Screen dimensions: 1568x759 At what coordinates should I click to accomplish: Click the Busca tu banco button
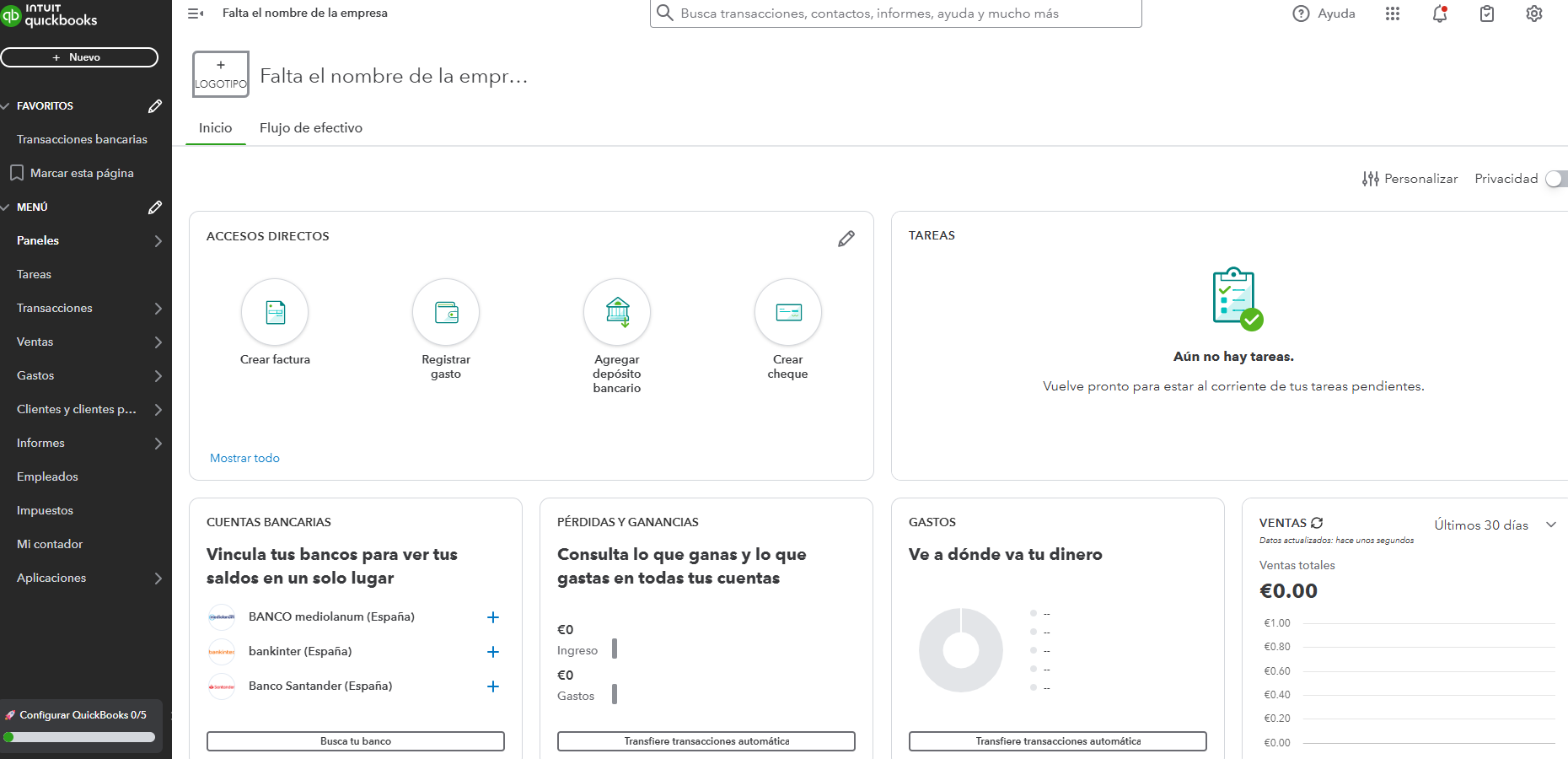coord(356,741)
